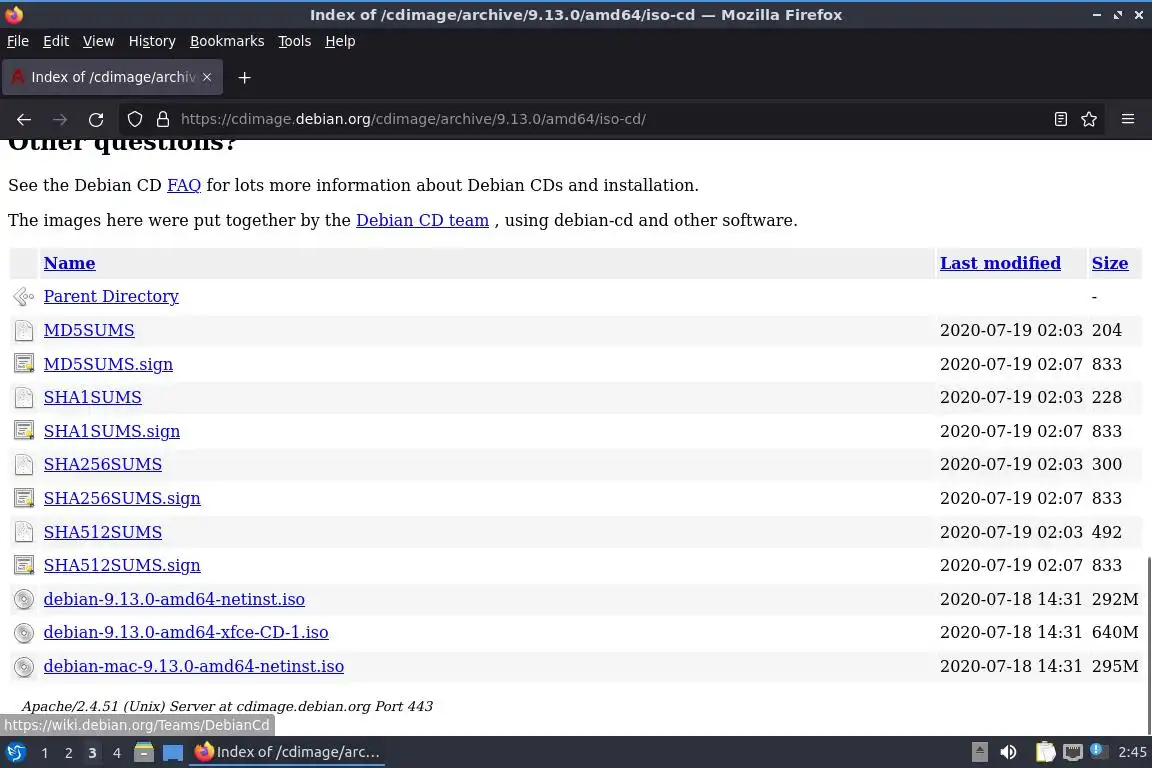Download debian-9.13.0-amd64-netinst.iso

click(x=174, y=599)
